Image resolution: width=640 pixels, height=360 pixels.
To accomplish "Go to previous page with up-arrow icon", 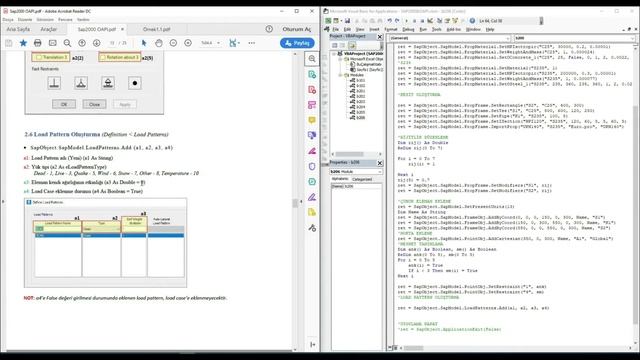I will (x=82, y=43).
